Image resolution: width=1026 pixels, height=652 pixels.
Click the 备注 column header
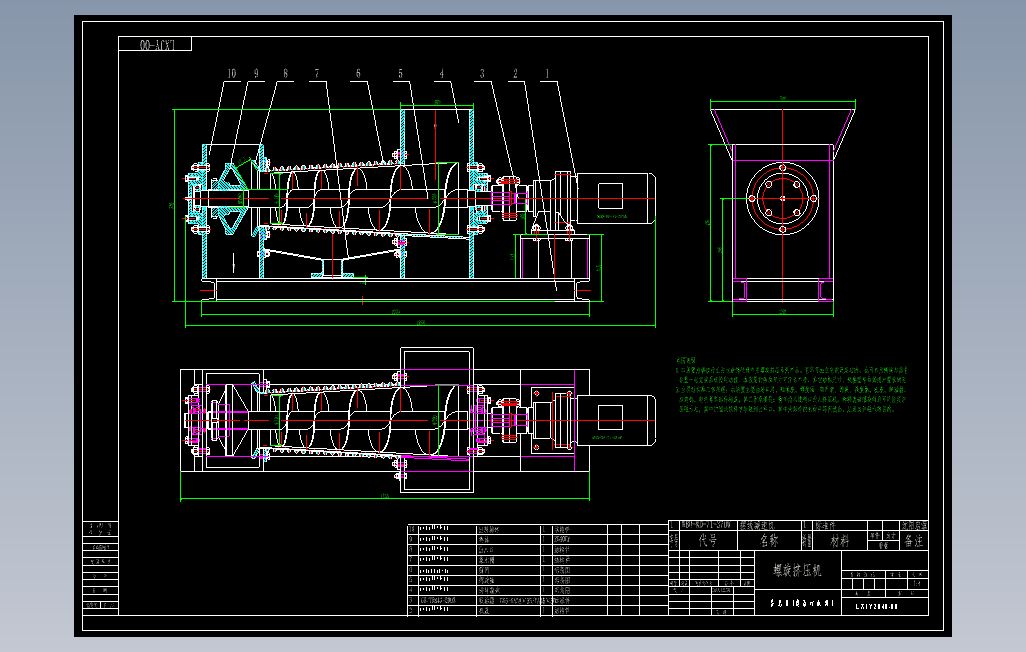click(913, 540)
